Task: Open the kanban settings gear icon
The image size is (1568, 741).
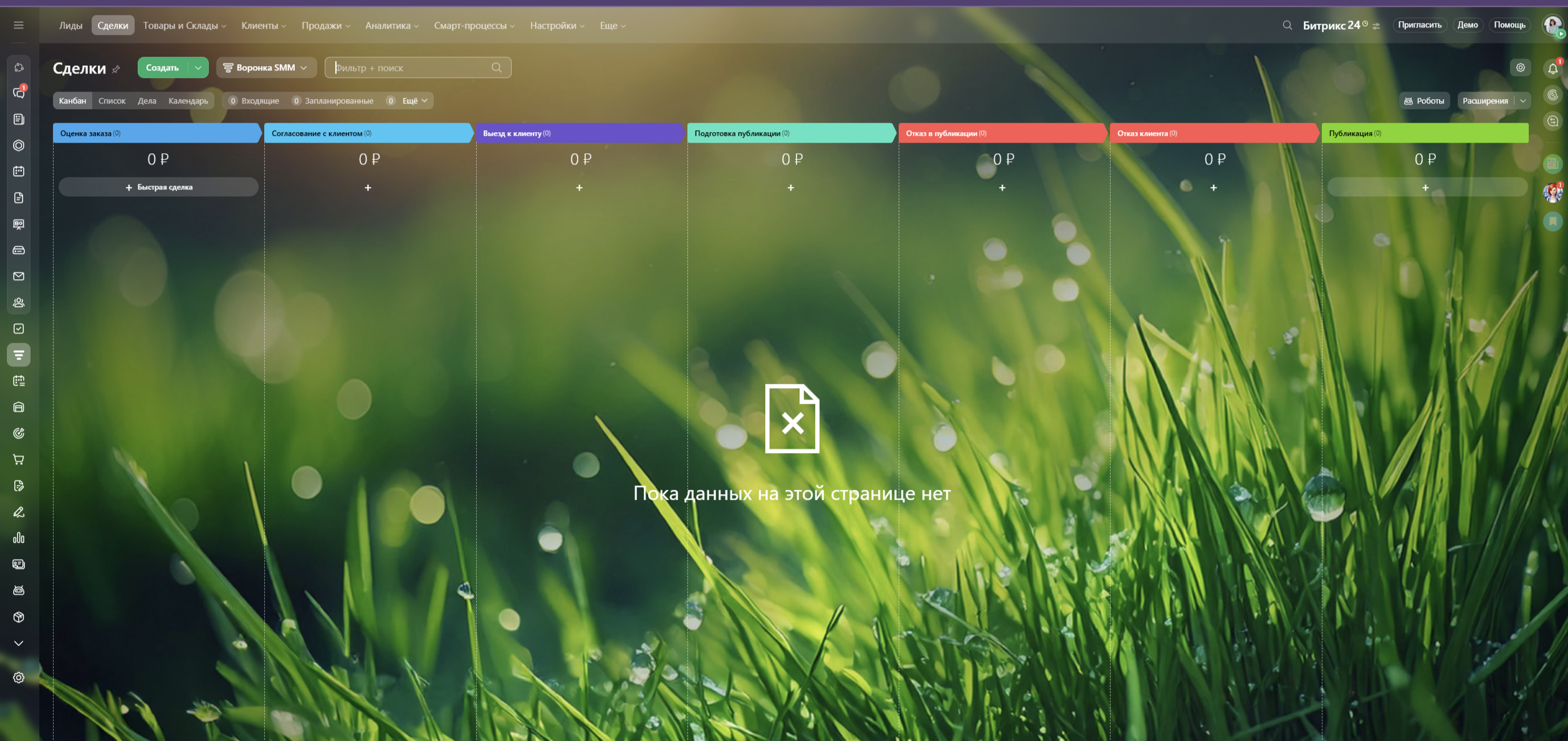Action: coord(1521,68)
